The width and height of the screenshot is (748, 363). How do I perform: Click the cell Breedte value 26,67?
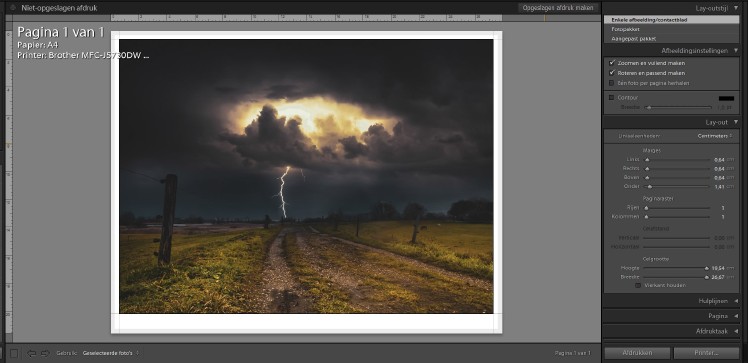(718, 277)
